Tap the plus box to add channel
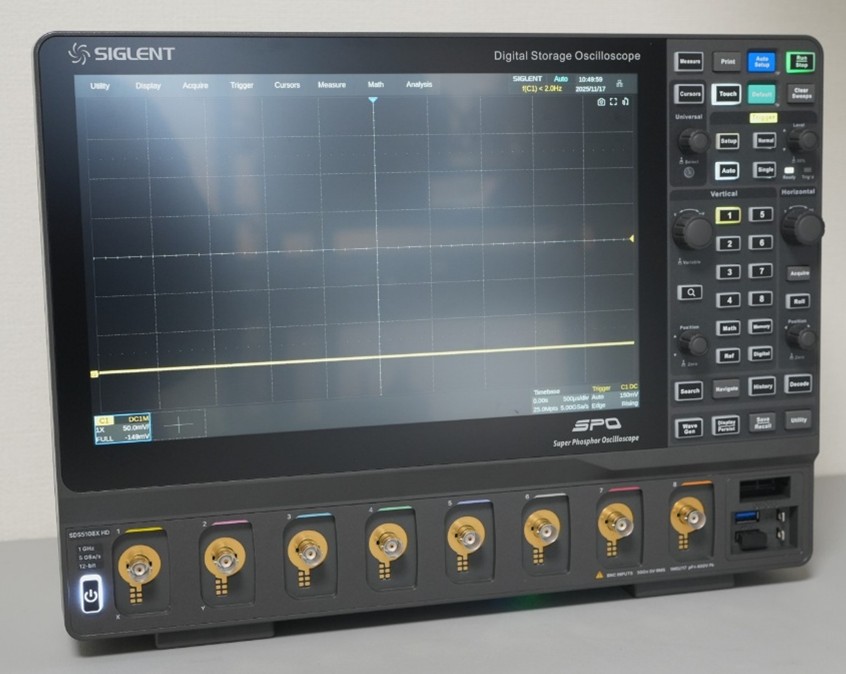This screenshot has height=674, width=846. tap(180, 424)
